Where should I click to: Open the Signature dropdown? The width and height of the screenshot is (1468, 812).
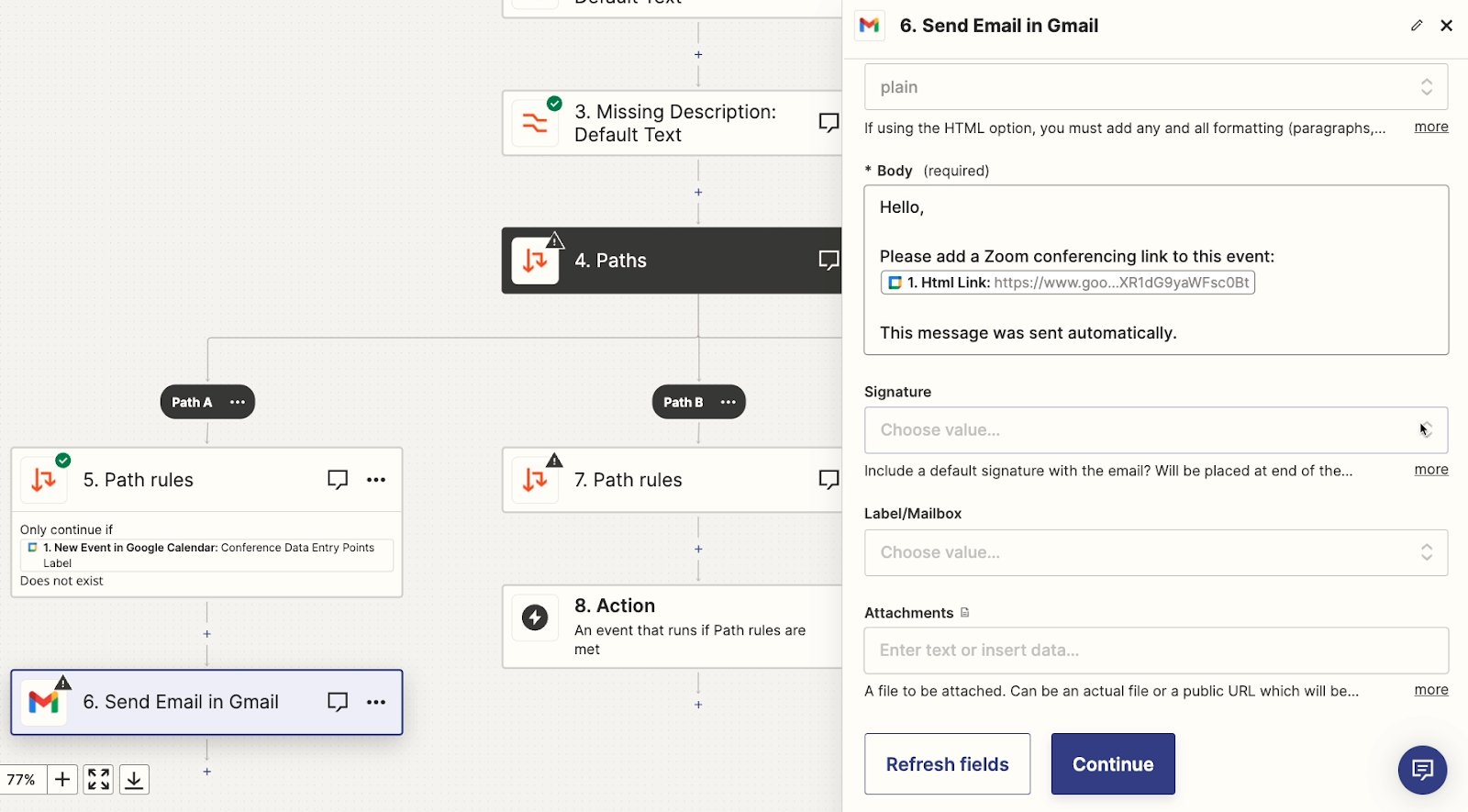[x=1156, y=430]
